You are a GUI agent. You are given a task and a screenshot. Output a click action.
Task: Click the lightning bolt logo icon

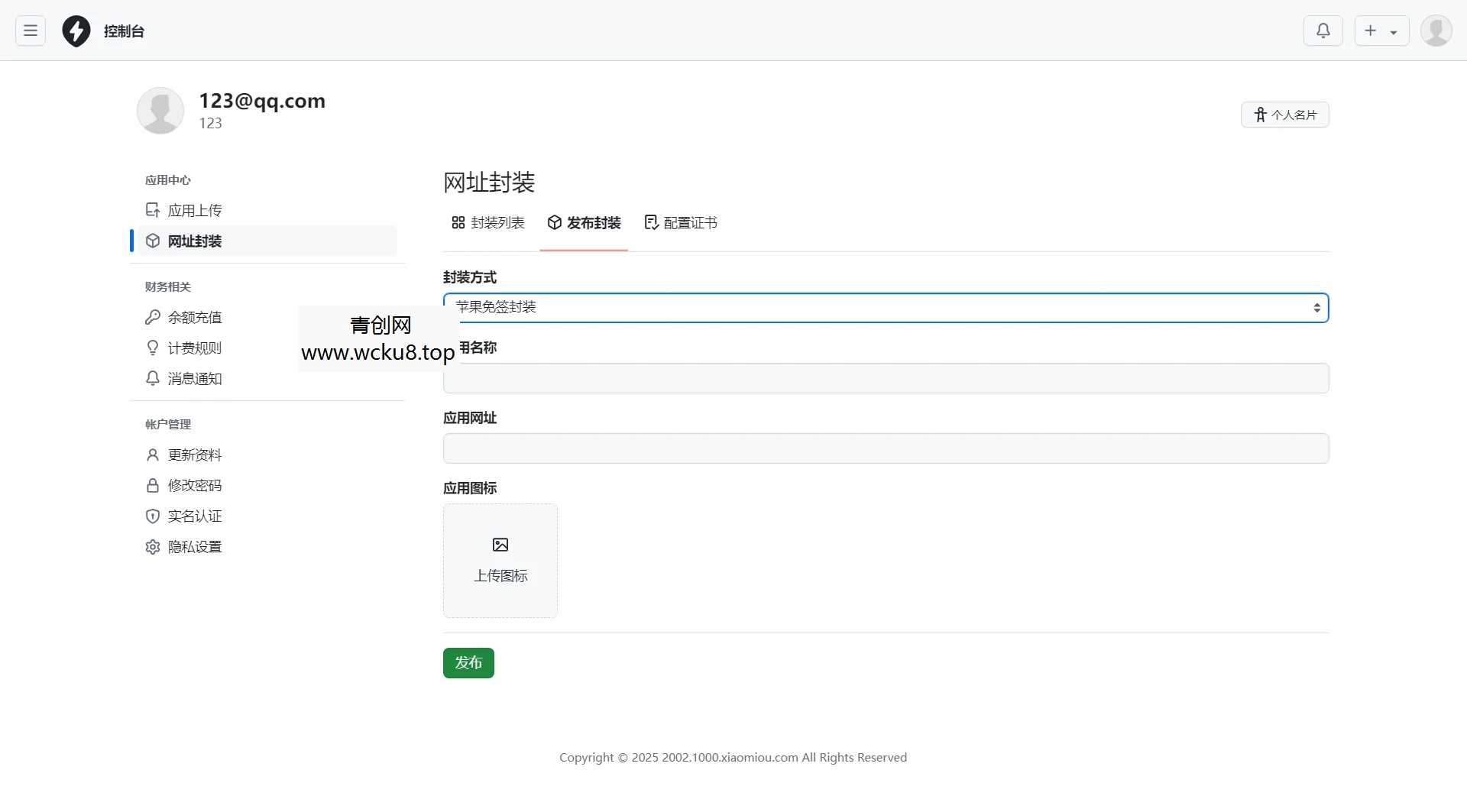point(76,31)
